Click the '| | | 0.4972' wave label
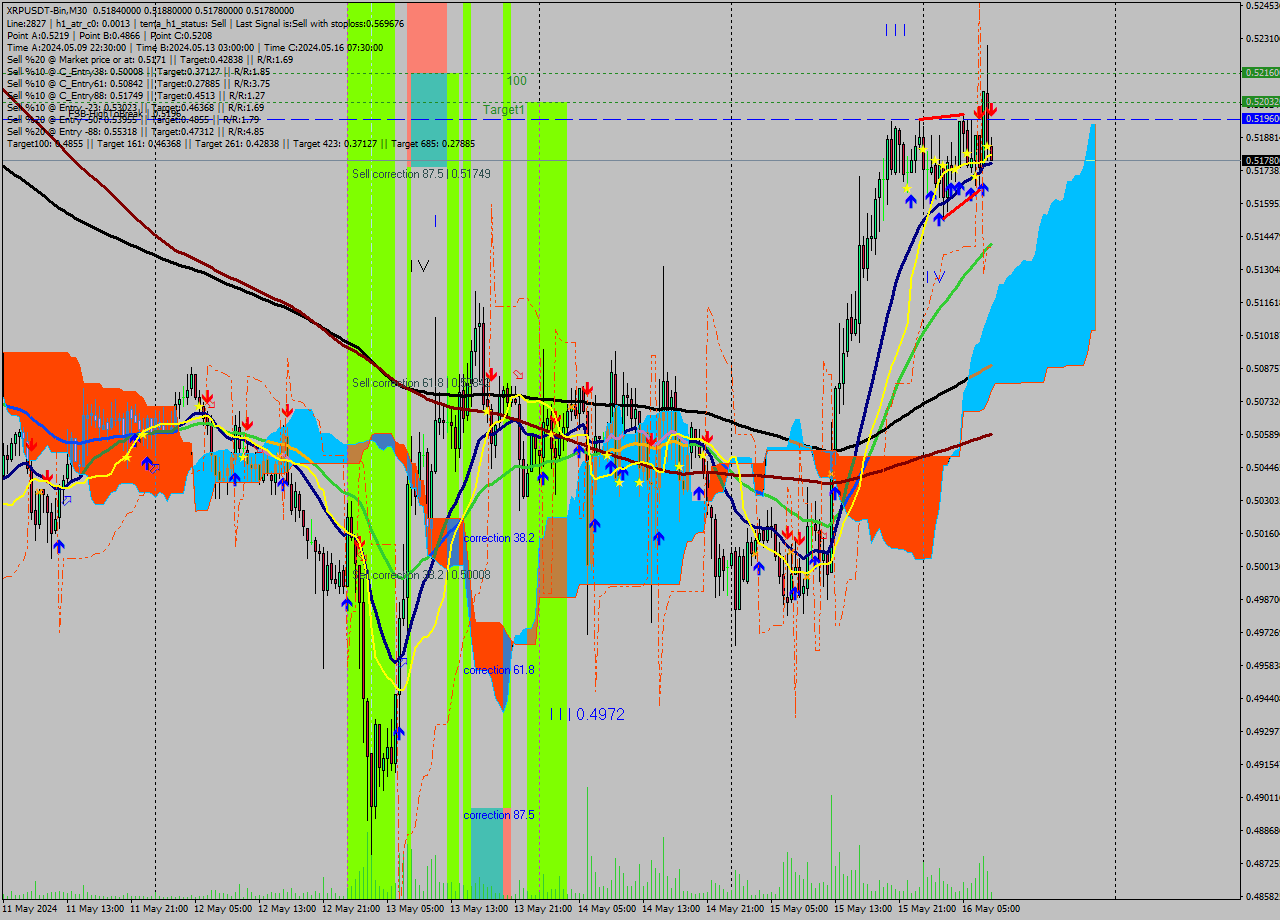The height and width of the screenshot is (920, 1280). click(588, 714)
